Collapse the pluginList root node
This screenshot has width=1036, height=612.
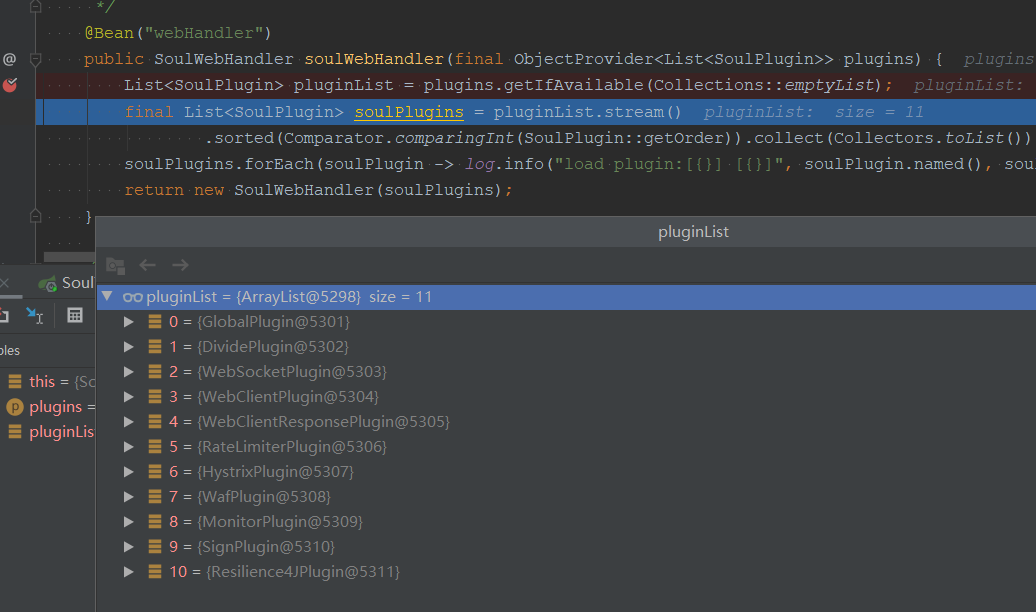point(107,296)
